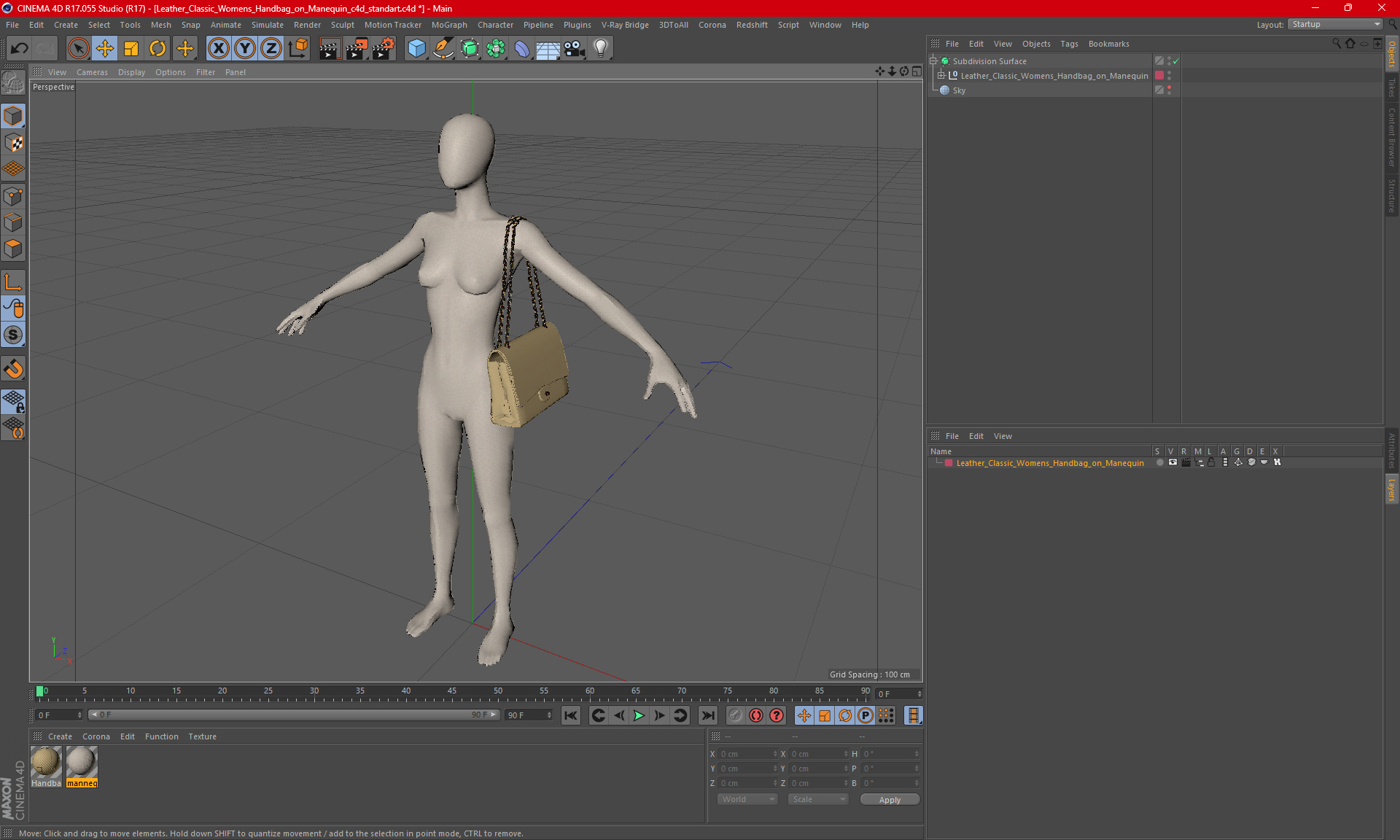Add a Subdivision Surface generator
Image resolution: width=1400 pixels, height=840 pixels.
point(470,49)
